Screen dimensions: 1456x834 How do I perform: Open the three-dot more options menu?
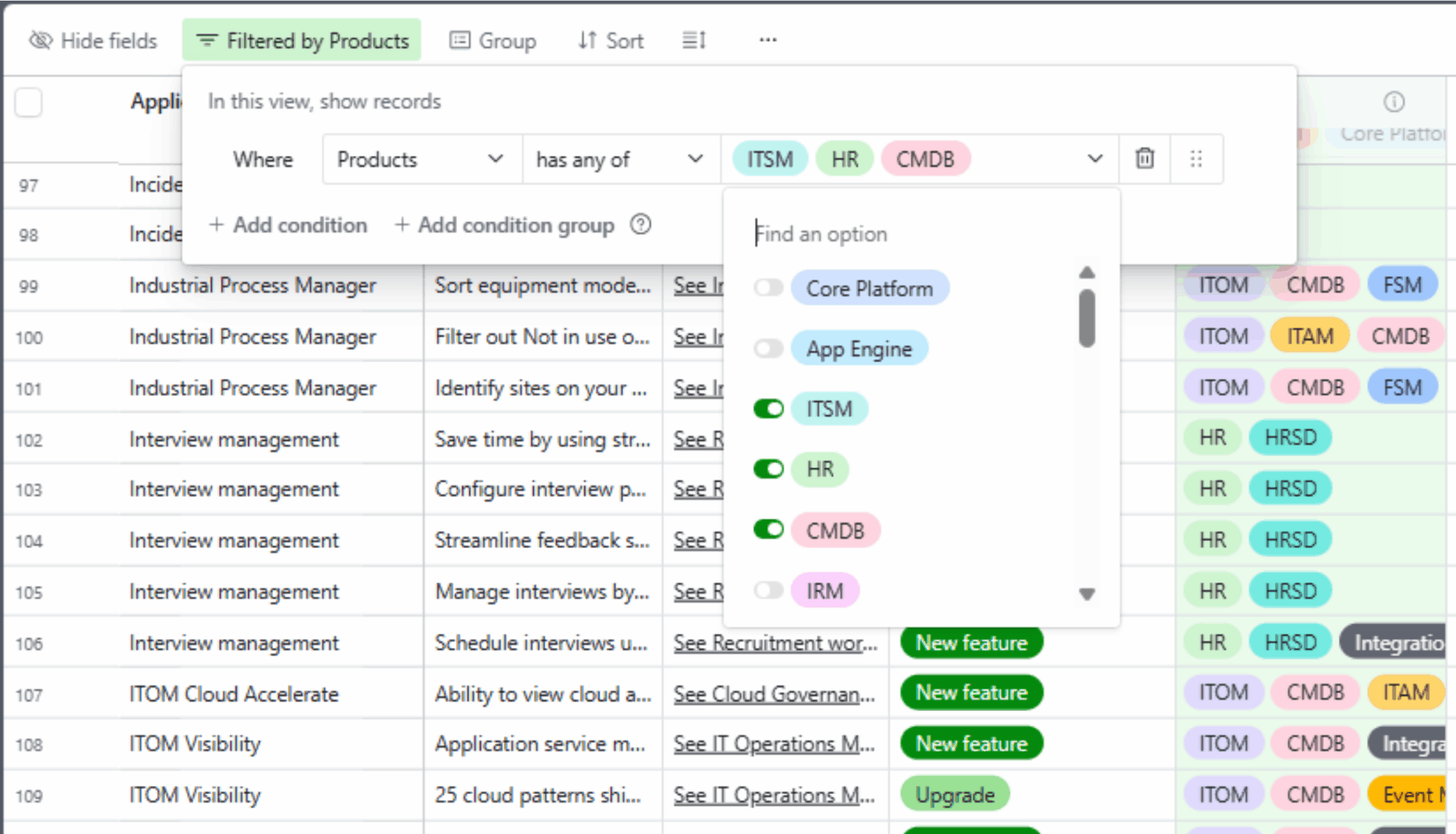click(x=768, y=41)
